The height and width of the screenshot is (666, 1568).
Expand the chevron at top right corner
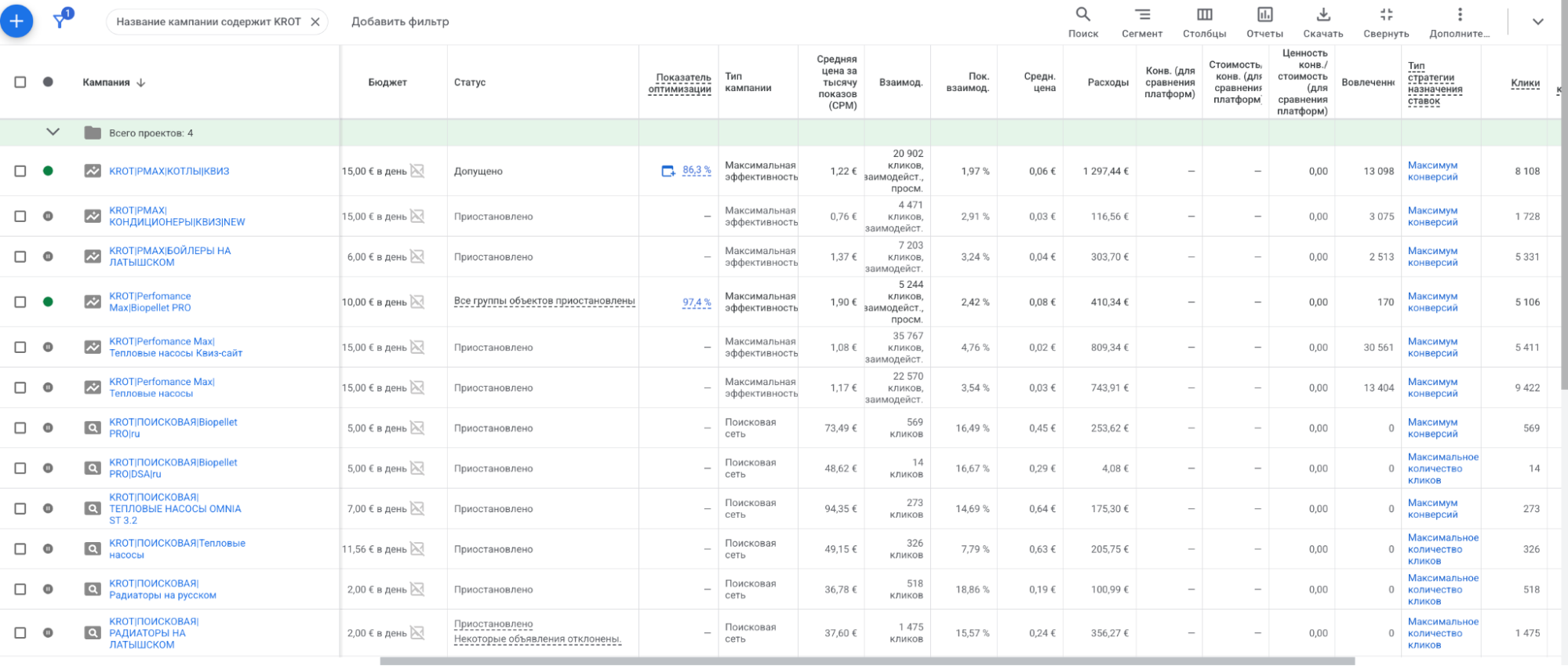point(1537,22)
